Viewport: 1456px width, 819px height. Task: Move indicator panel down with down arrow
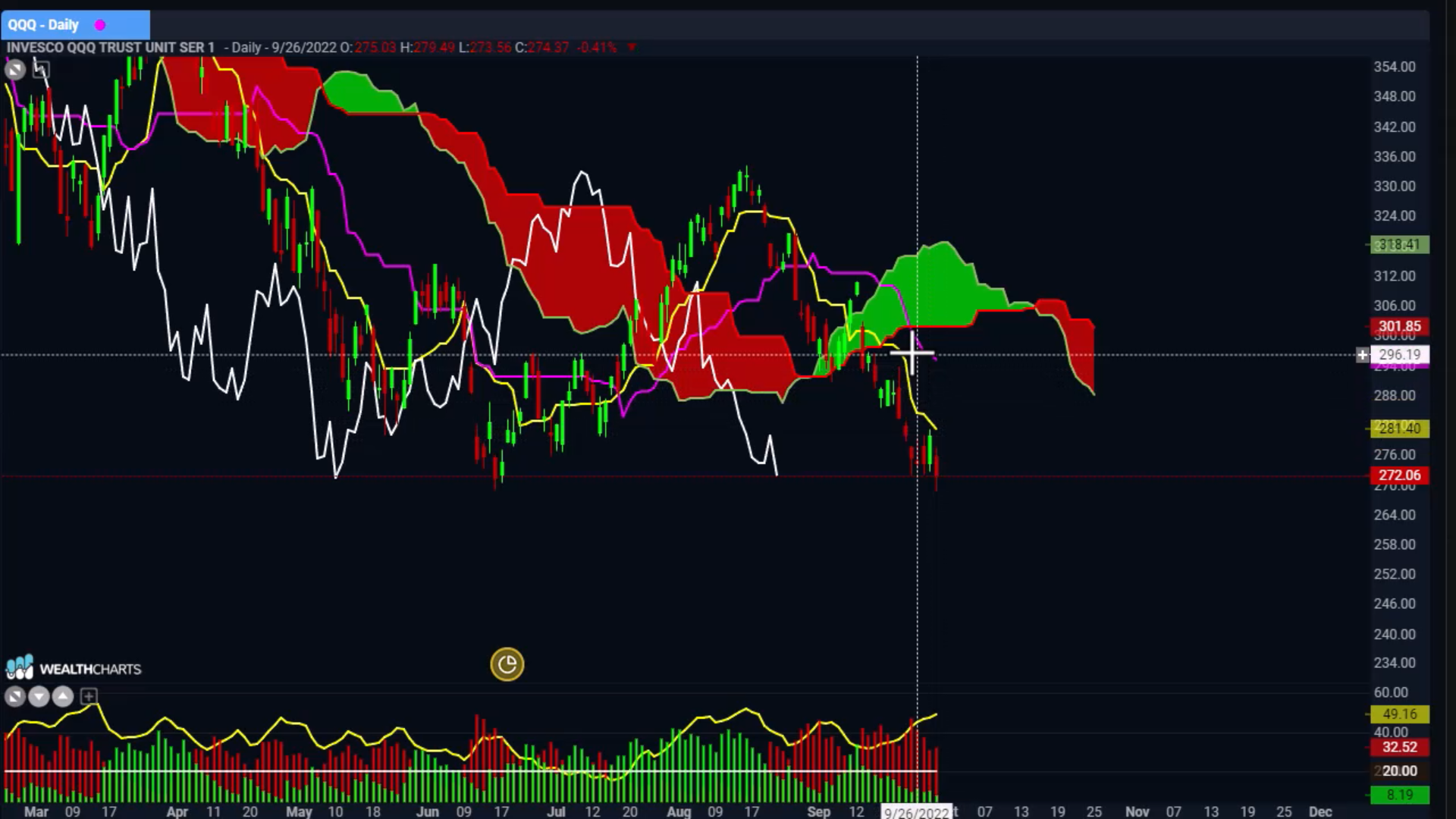pos(39,696)
